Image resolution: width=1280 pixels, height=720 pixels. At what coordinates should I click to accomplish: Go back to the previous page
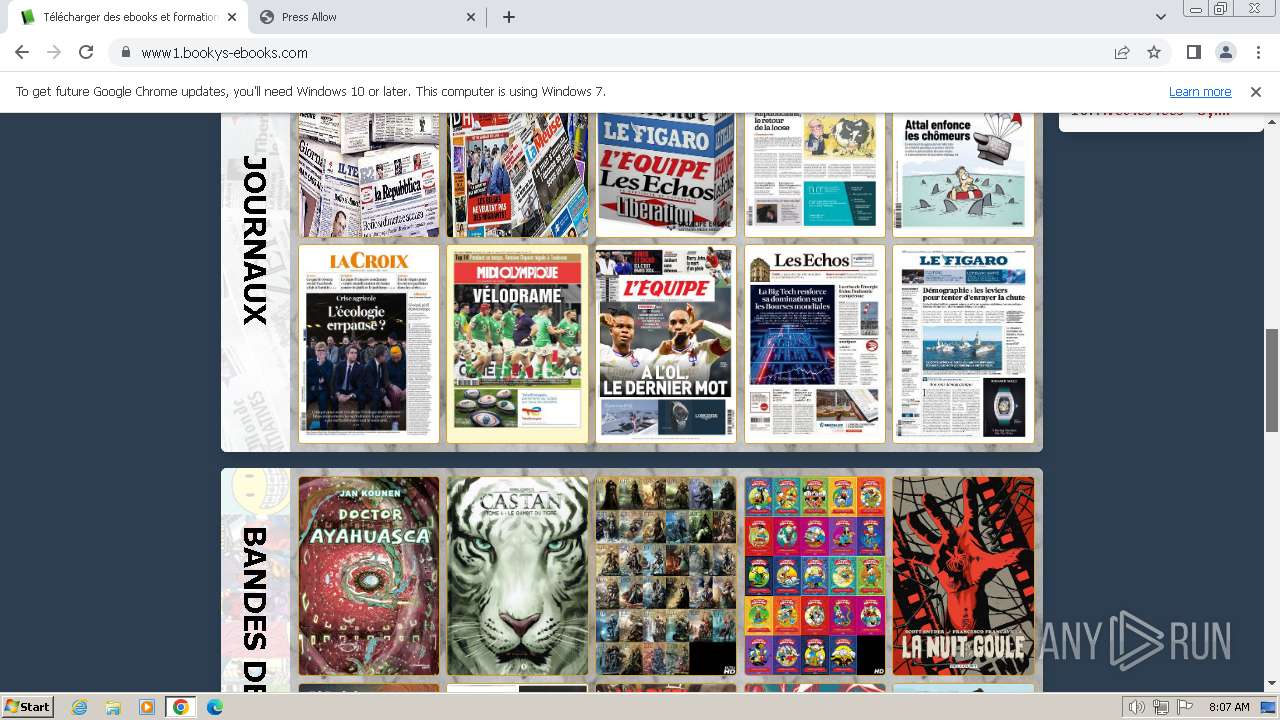(22, 52)
